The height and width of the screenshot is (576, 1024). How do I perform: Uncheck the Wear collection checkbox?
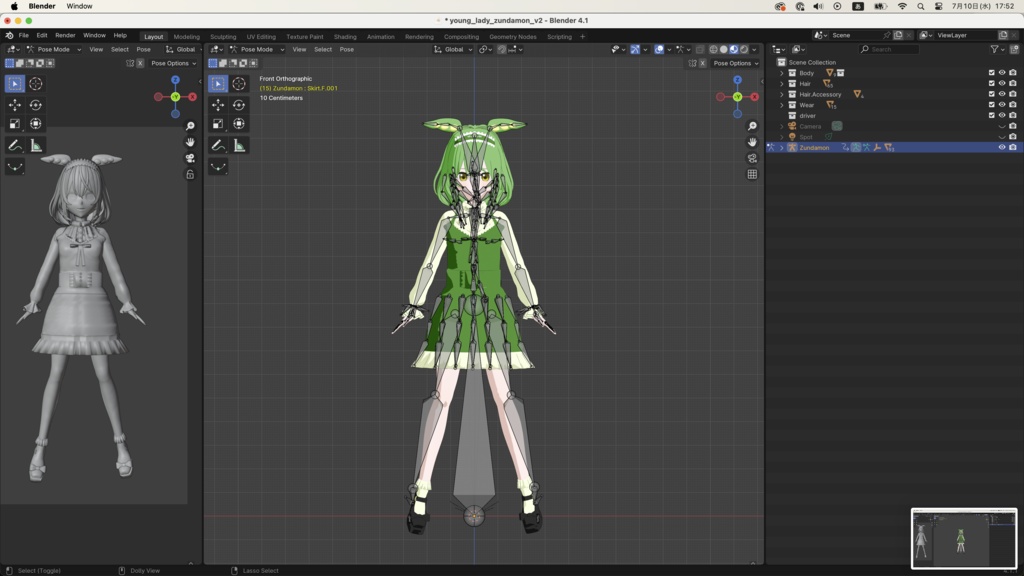pos(991,104)
